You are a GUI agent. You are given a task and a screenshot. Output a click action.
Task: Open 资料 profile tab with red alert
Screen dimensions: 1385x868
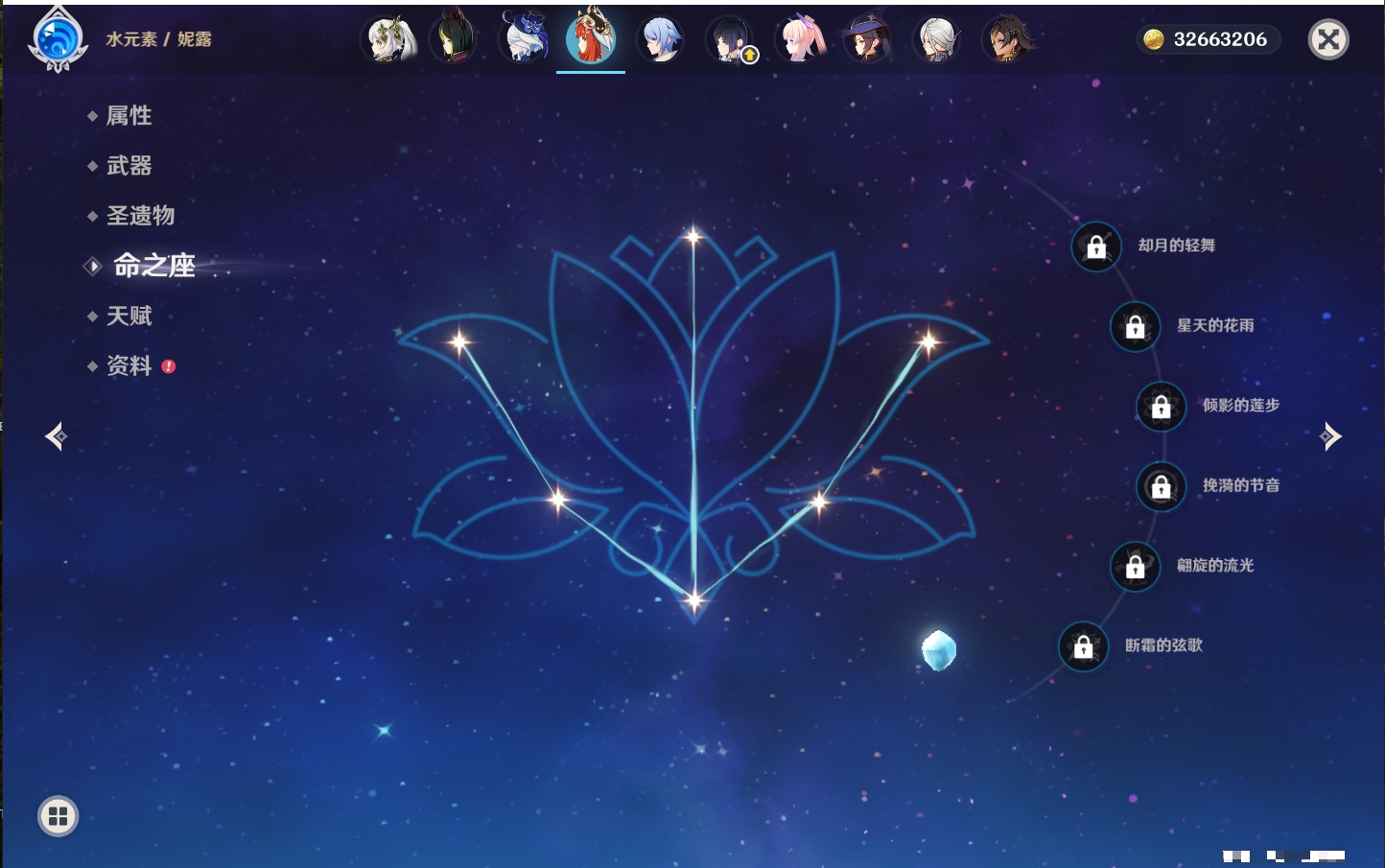click(x=129, y=365)
